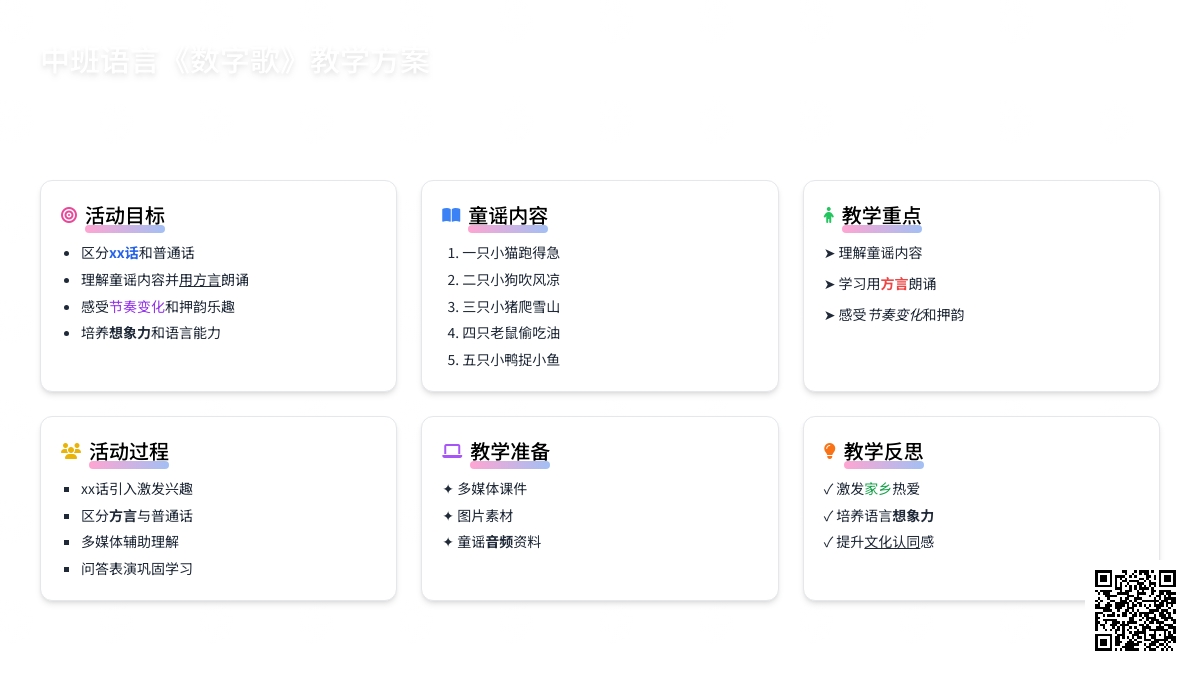Click the purple laptop icon beside 教学准备
1200x675 pixels.
click(452, 451)
